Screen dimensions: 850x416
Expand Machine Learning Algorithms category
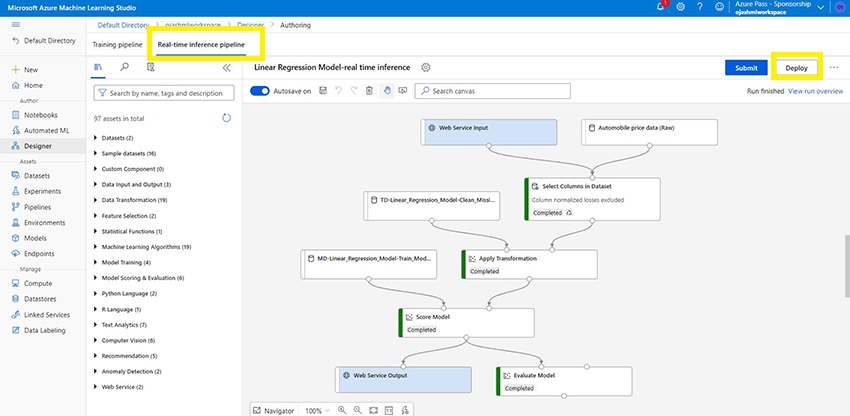point(95,246)
